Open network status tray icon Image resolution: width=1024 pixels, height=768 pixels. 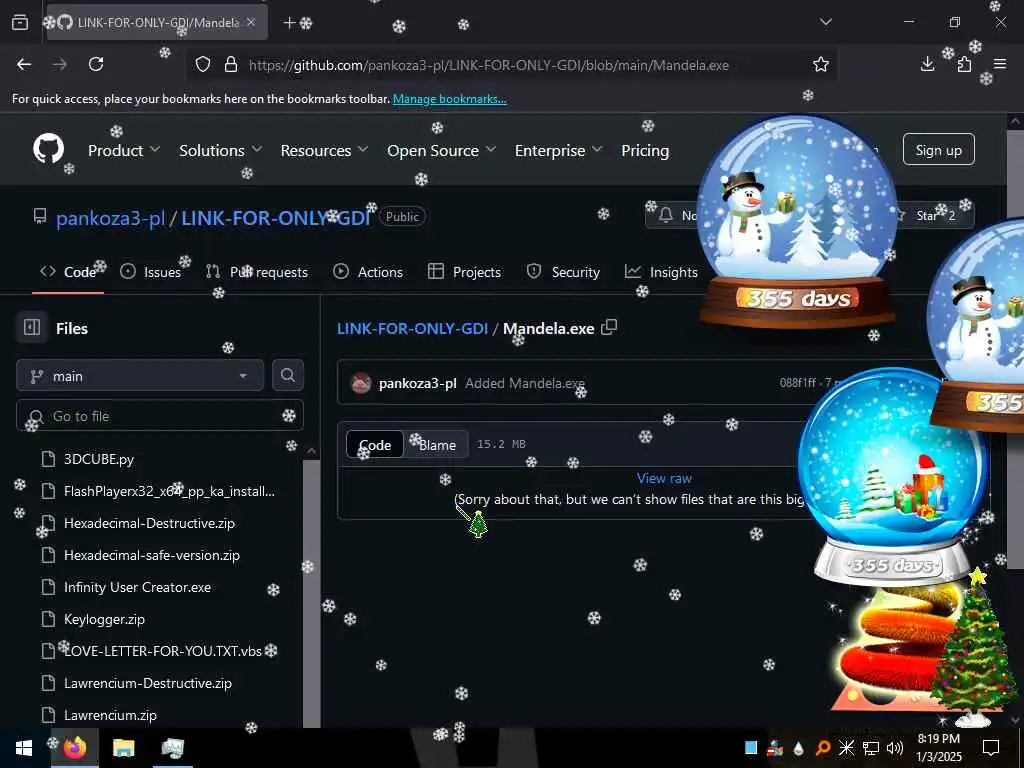pos(871,748)
